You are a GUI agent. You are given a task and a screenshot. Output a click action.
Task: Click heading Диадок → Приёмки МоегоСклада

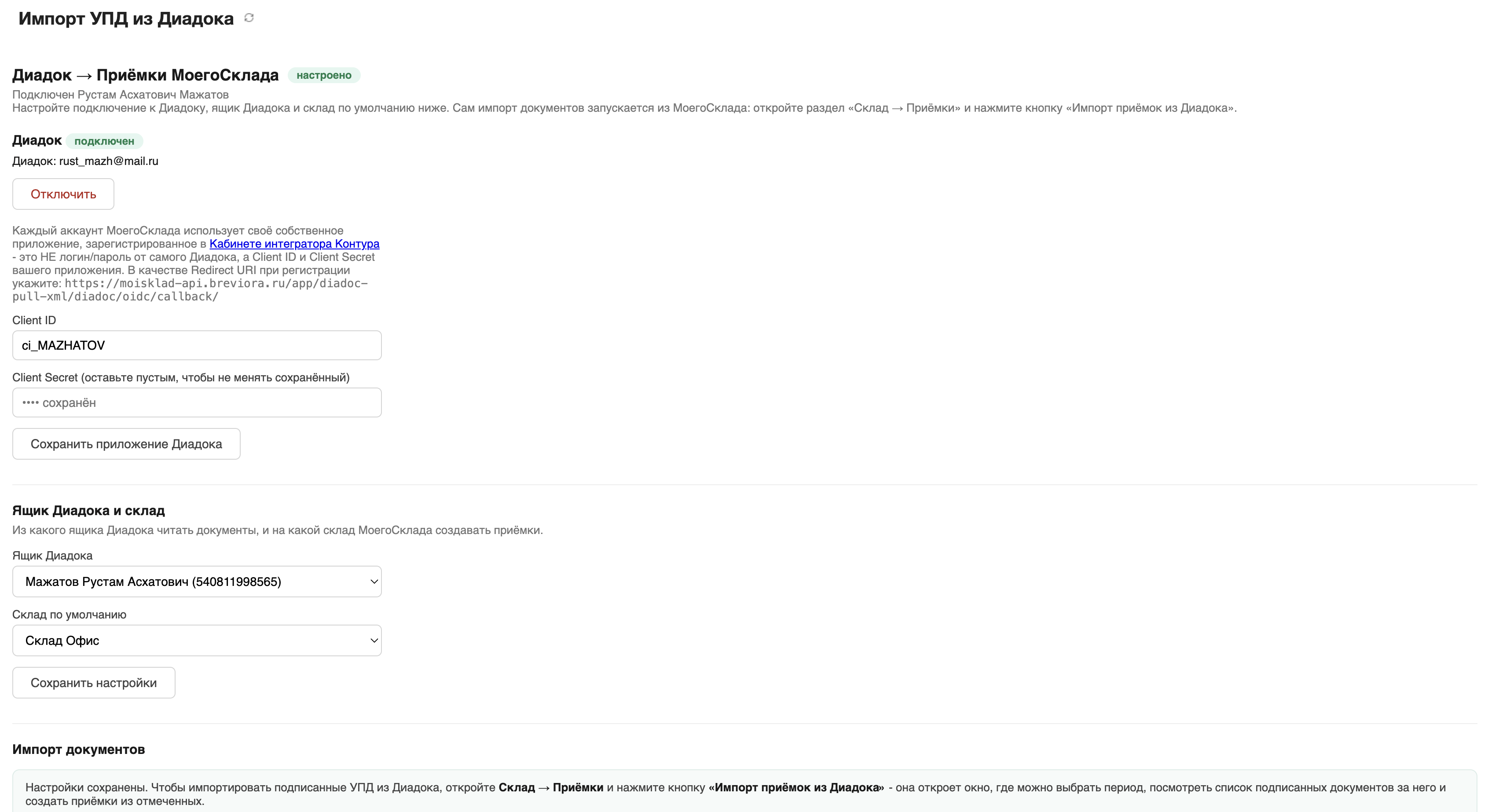click(146, 75)
